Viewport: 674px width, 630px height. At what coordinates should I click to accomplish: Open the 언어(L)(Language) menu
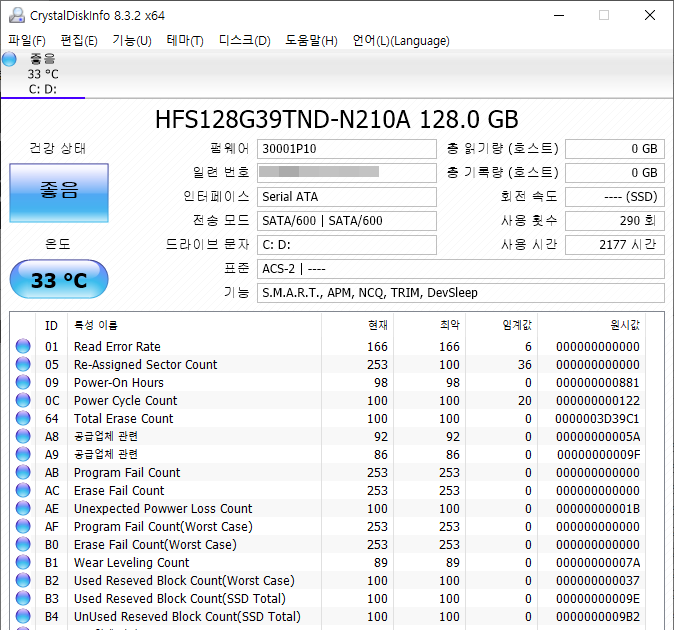pyautogui.click(x=401, y=40)
